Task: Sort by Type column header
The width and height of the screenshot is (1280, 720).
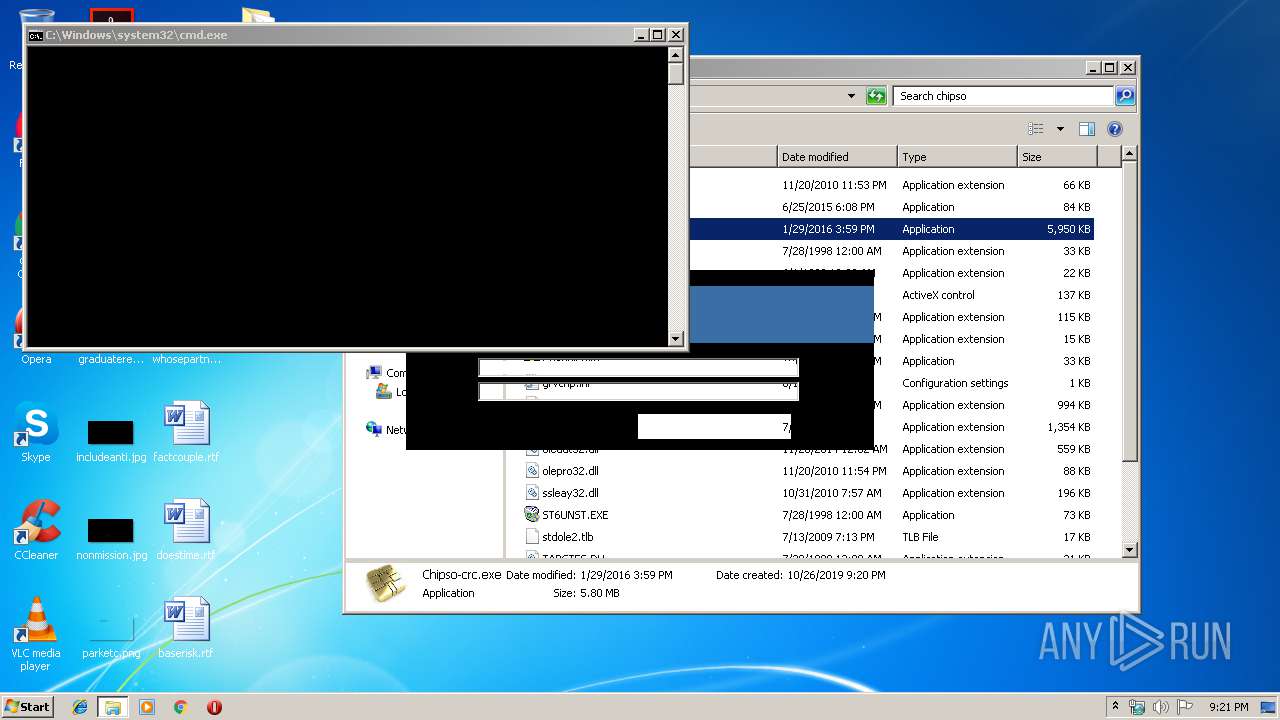Action: coord(957,157)
